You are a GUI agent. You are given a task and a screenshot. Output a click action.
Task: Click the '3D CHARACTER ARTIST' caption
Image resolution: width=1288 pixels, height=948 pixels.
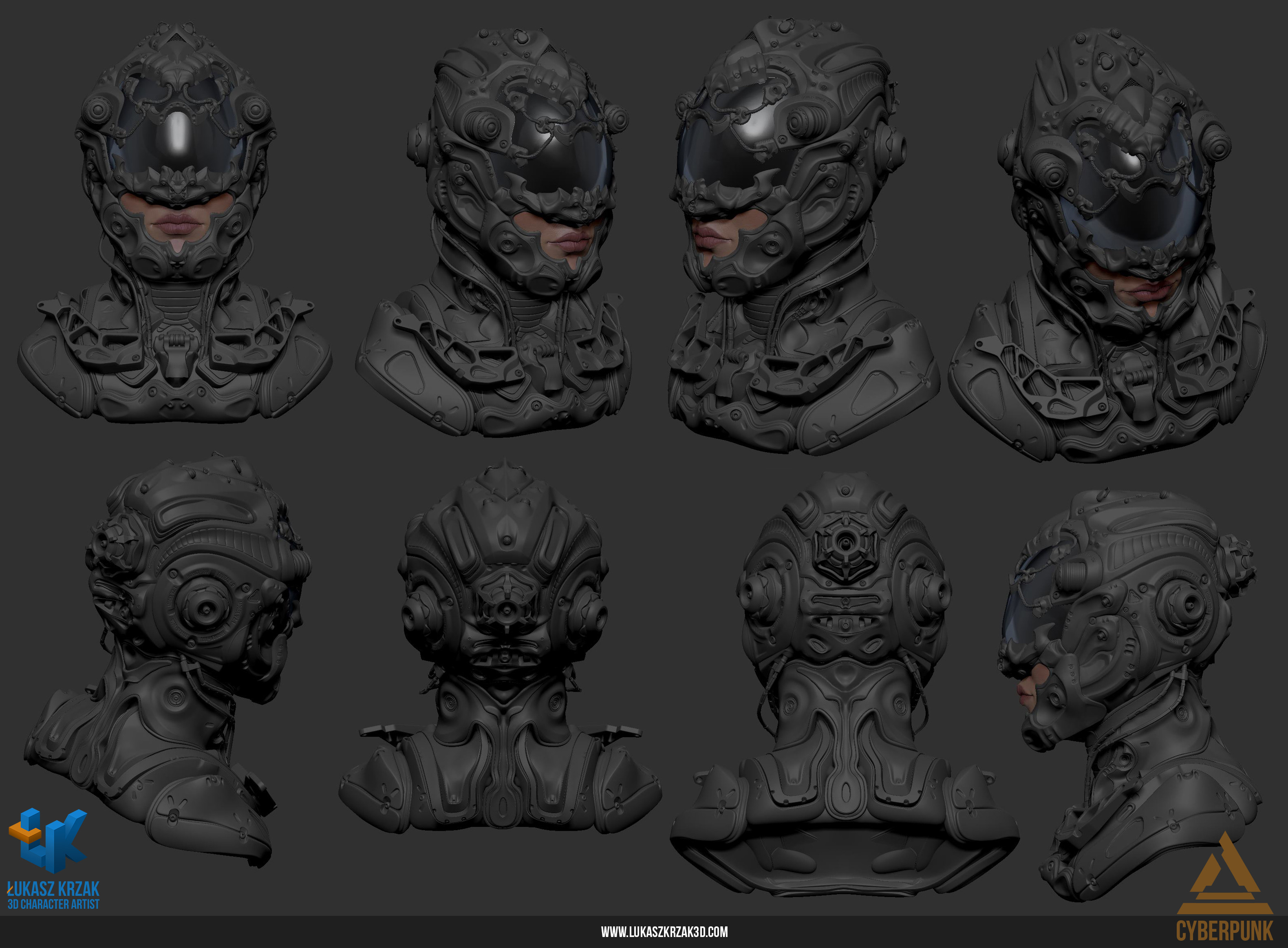coord(53,904)
